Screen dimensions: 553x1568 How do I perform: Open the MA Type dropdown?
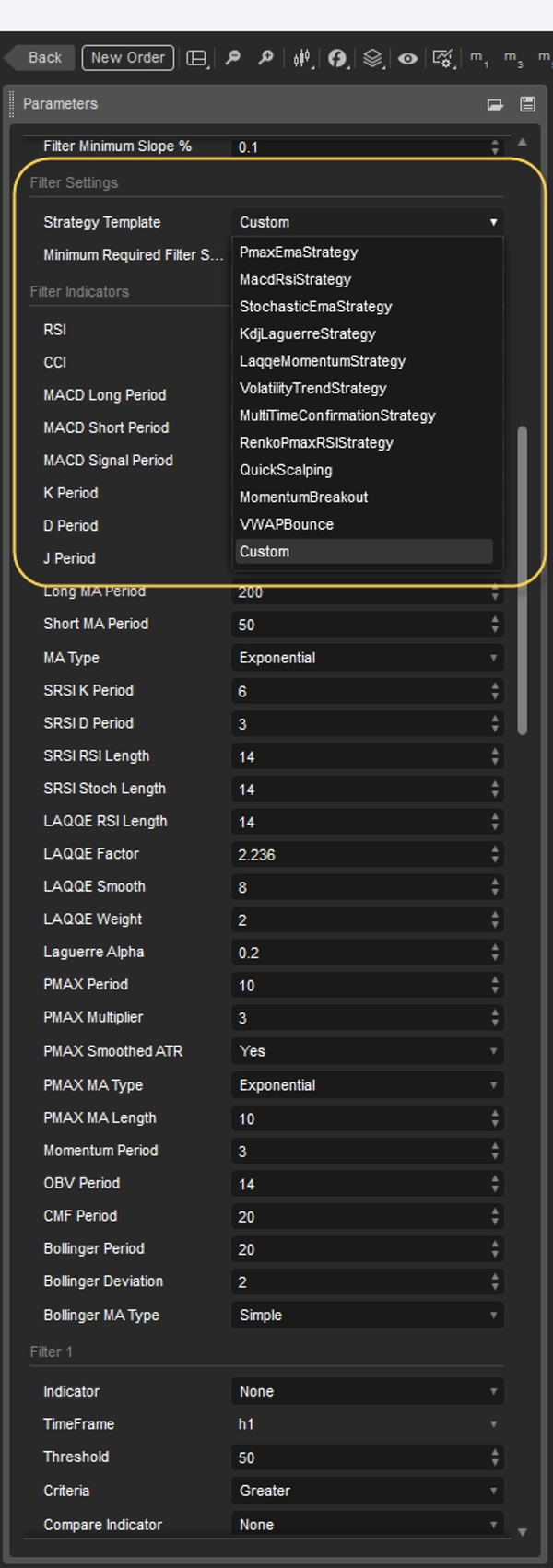pyautogui.click(x=366, y=658)
